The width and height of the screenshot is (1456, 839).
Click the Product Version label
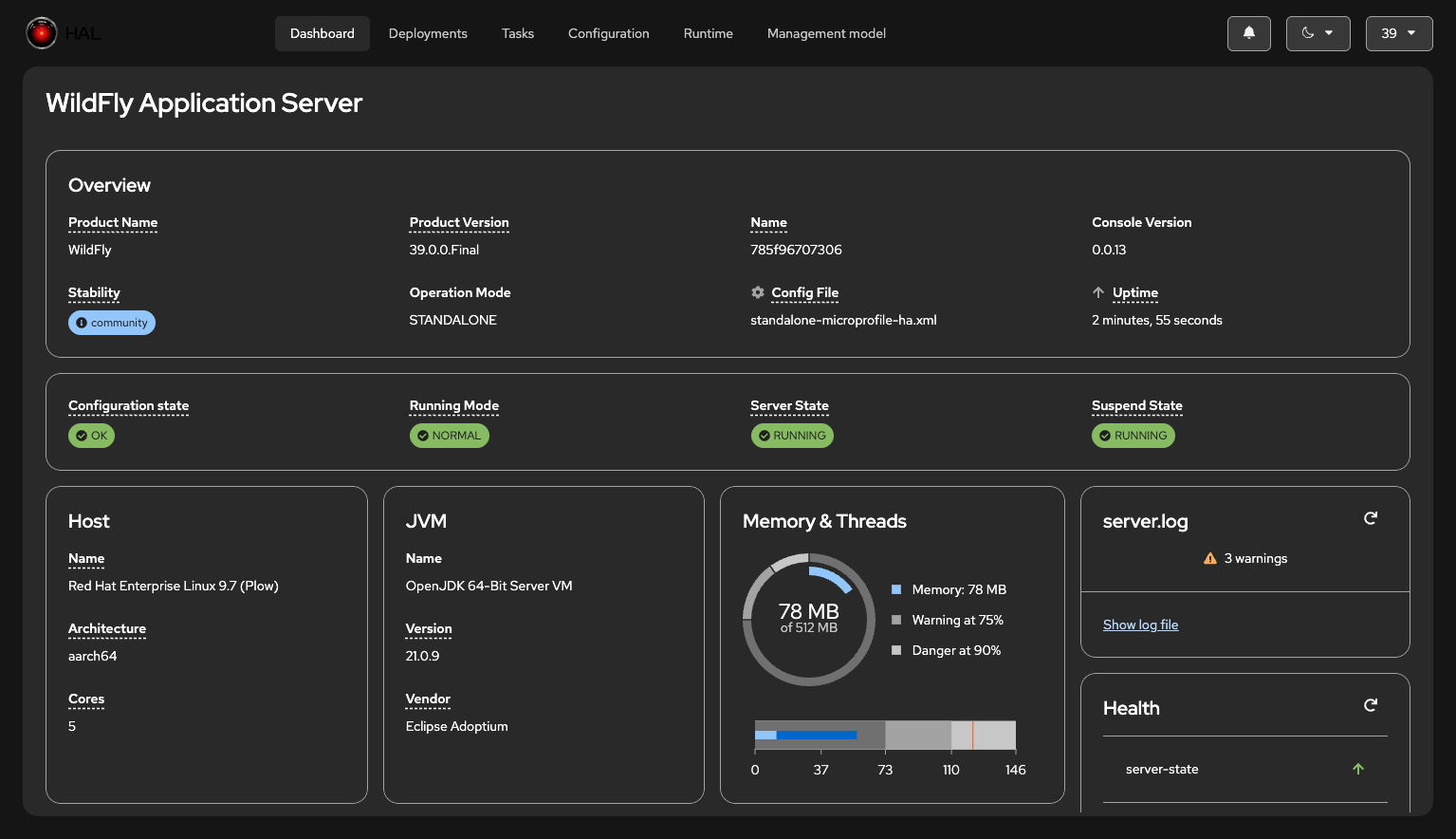point(459,222)
